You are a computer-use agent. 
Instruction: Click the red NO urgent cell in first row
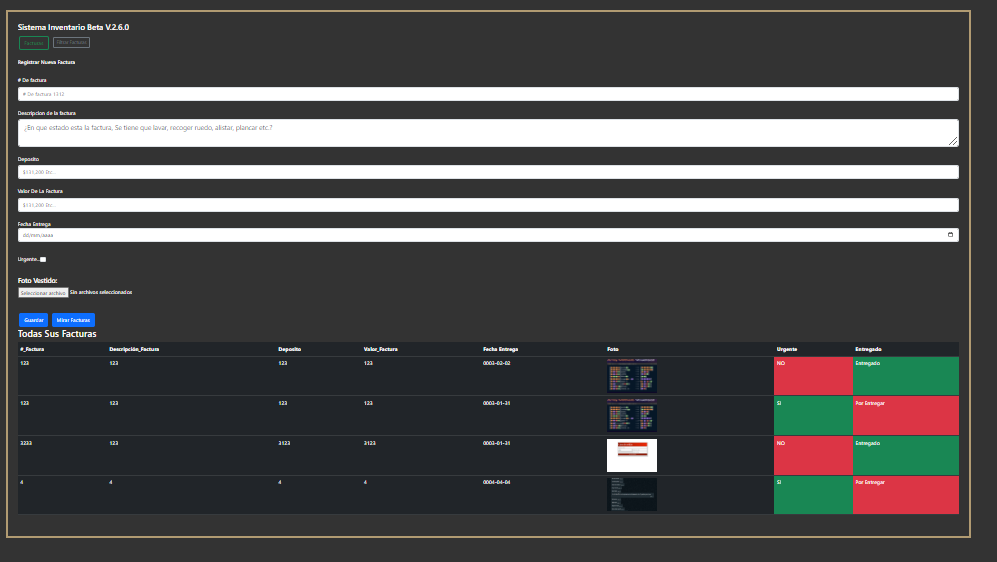[813, 376]
